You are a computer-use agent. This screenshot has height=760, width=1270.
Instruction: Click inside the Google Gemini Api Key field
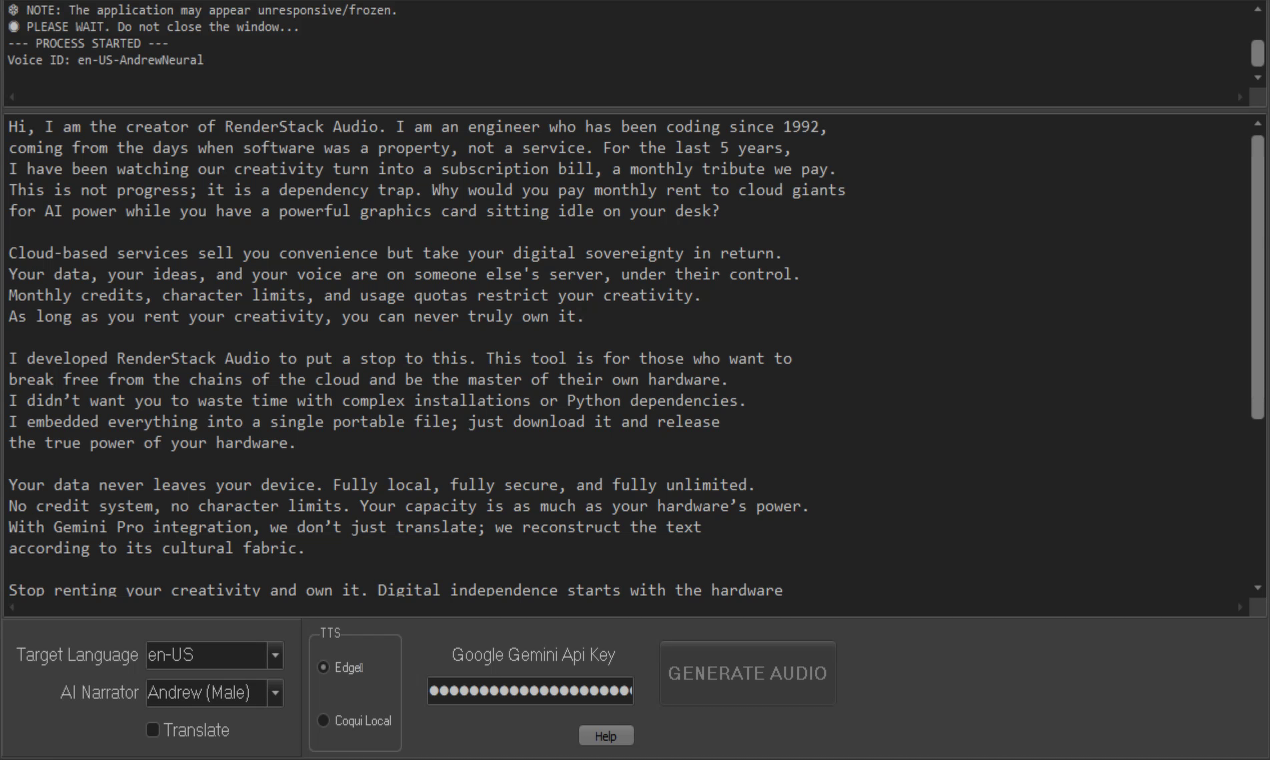(530, 690)
